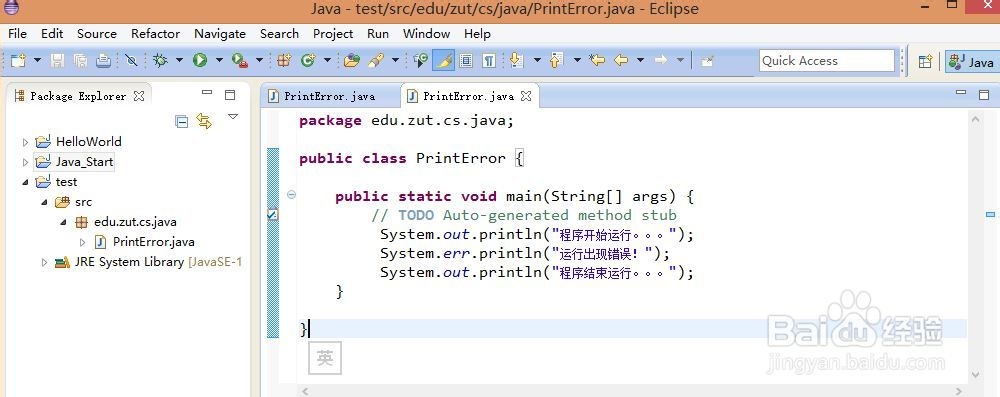Expand the HelloWorld project

coord(26,142)
